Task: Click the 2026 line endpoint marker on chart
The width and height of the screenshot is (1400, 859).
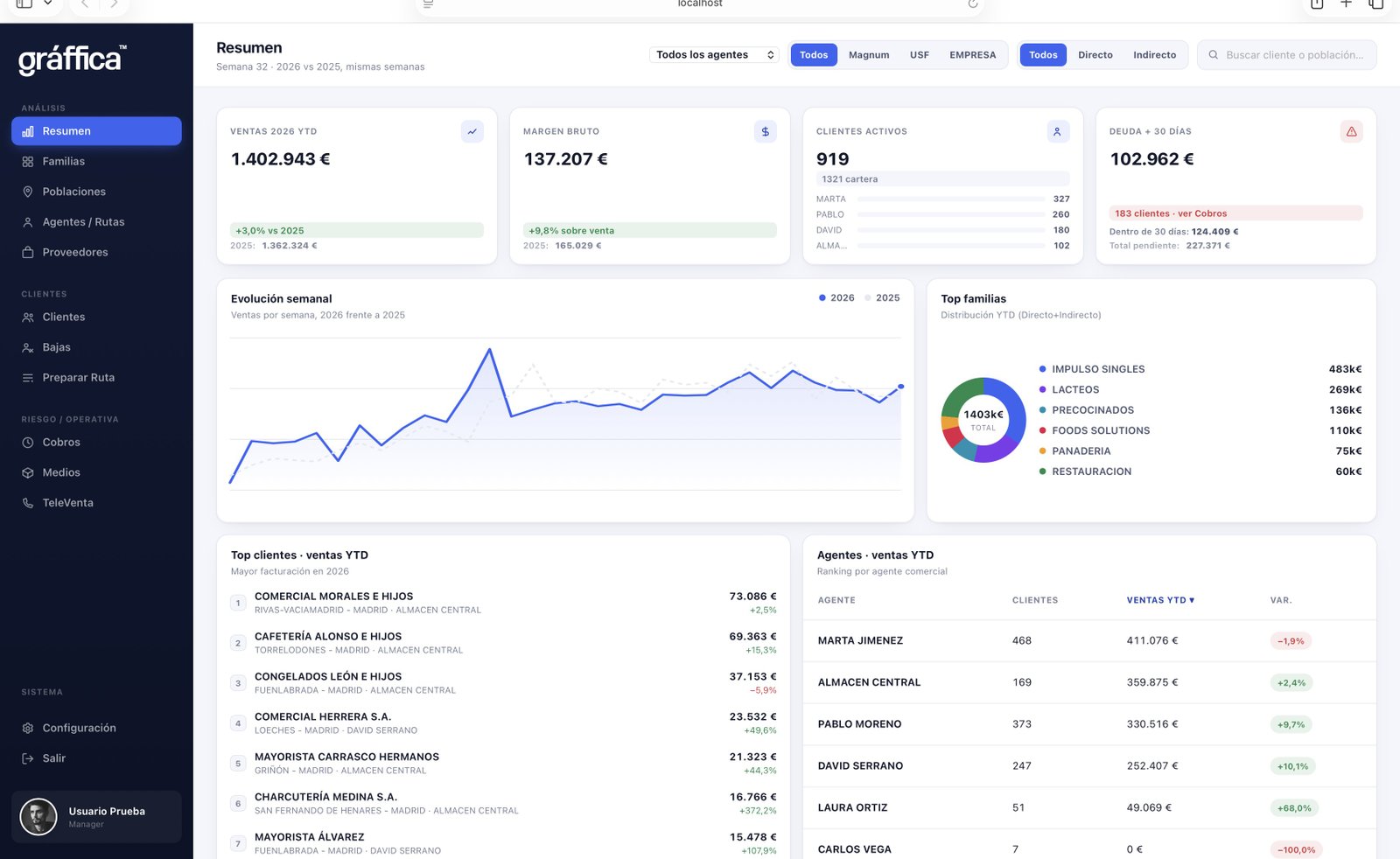Action: tap(901, 386)
